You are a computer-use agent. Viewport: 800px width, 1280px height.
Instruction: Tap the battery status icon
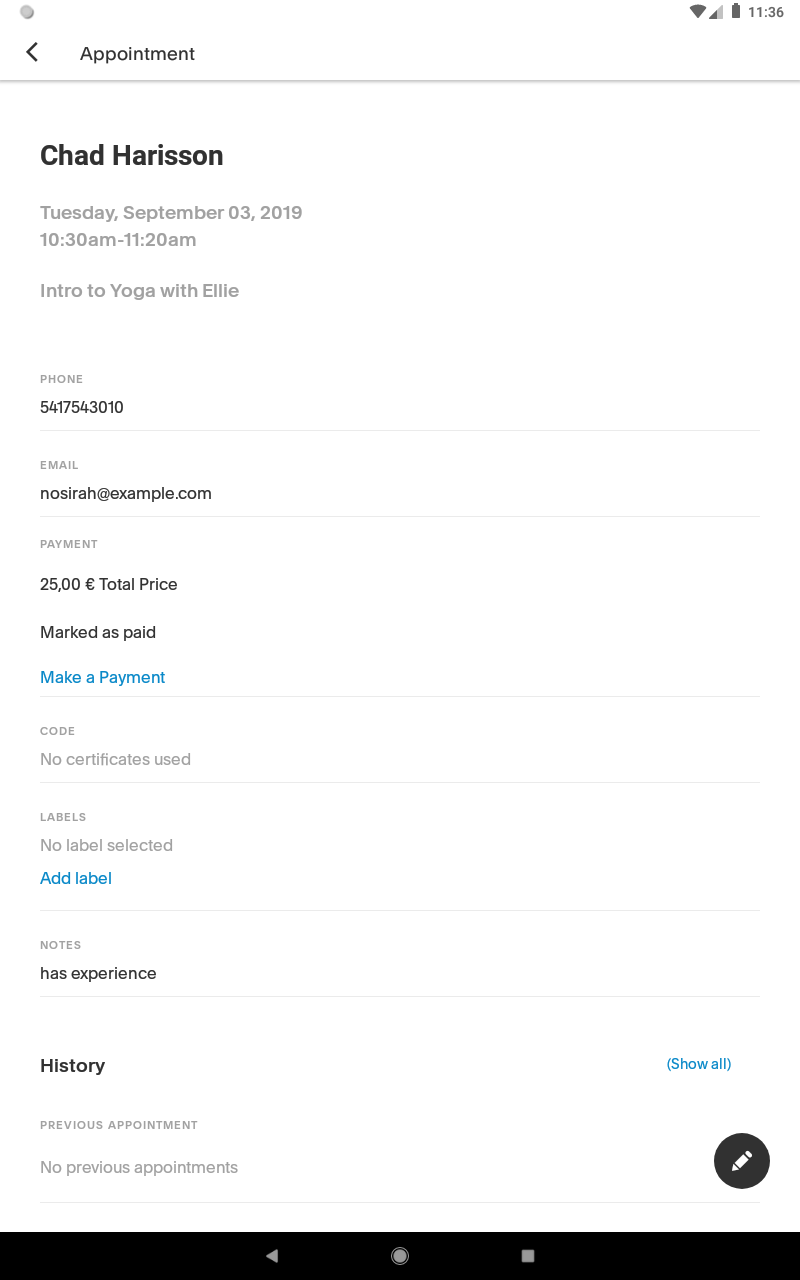[x=736, y=12]
